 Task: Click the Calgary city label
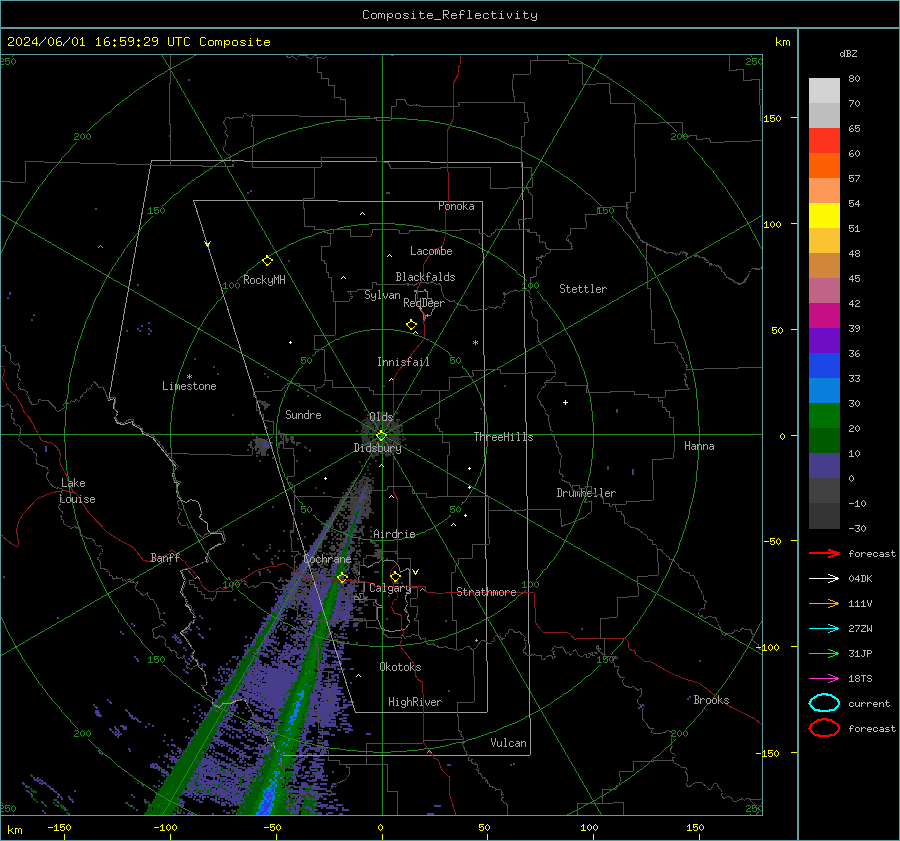tap(390, 588)
